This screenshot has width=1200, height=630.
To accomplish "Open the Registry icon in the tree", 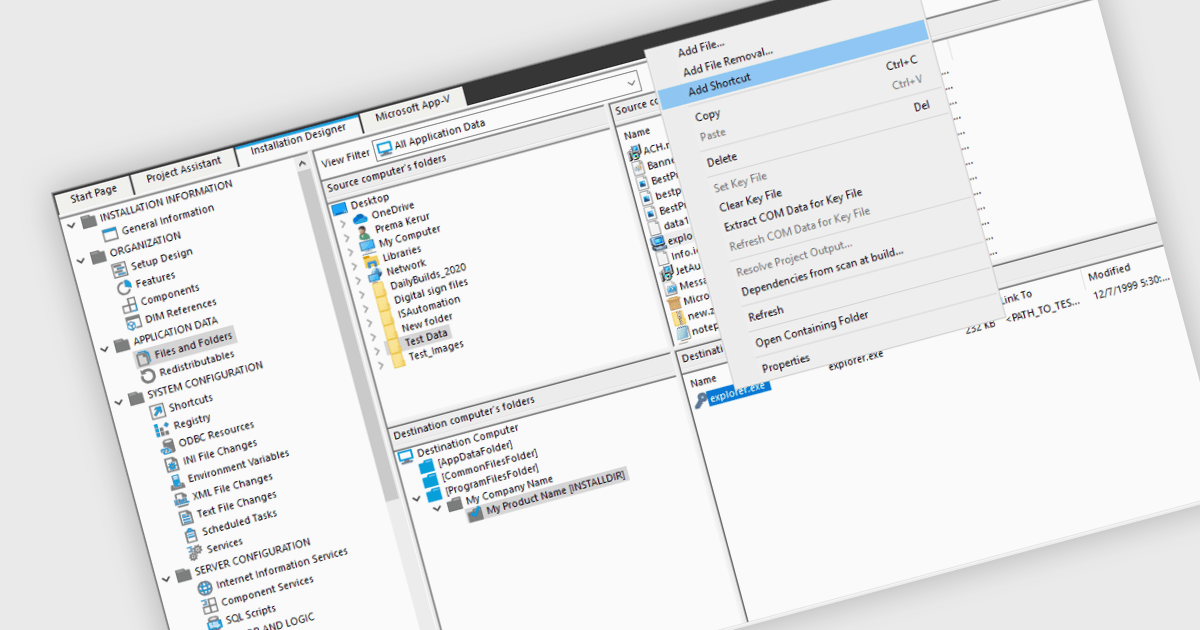I will coord(161,431).
